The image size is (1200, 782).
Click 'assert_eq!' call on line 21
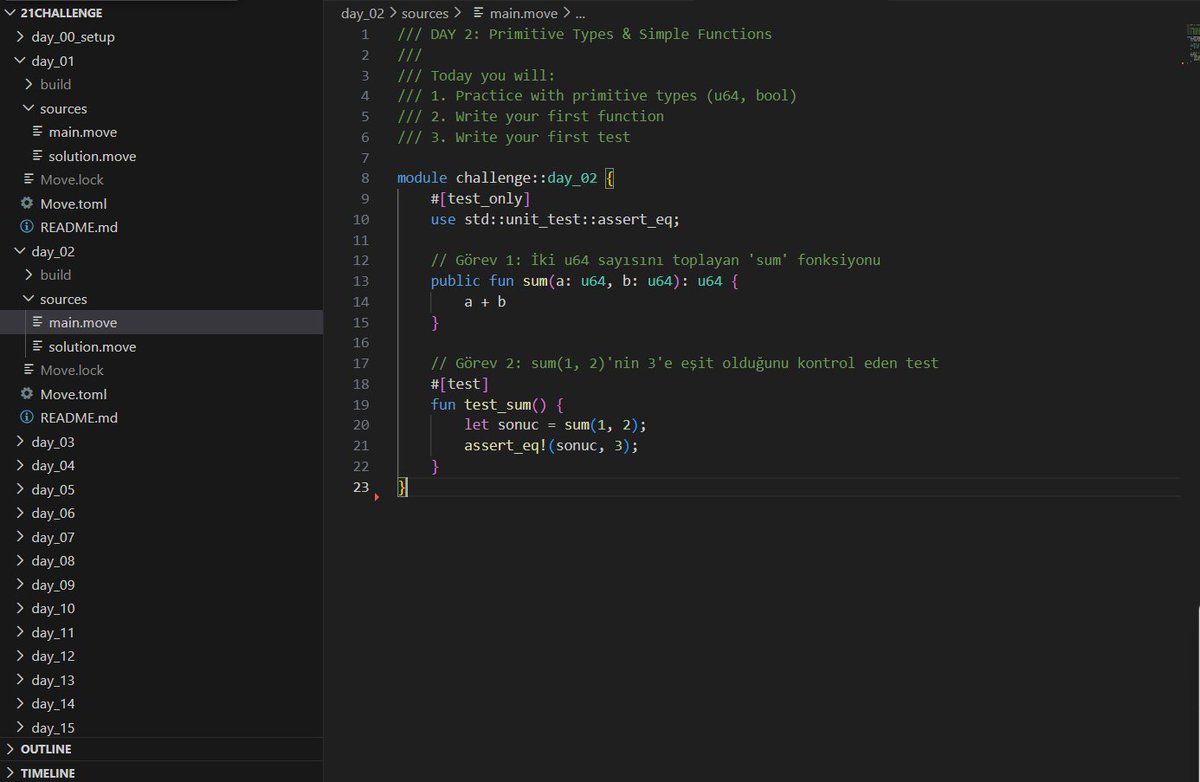click(506, 446)
